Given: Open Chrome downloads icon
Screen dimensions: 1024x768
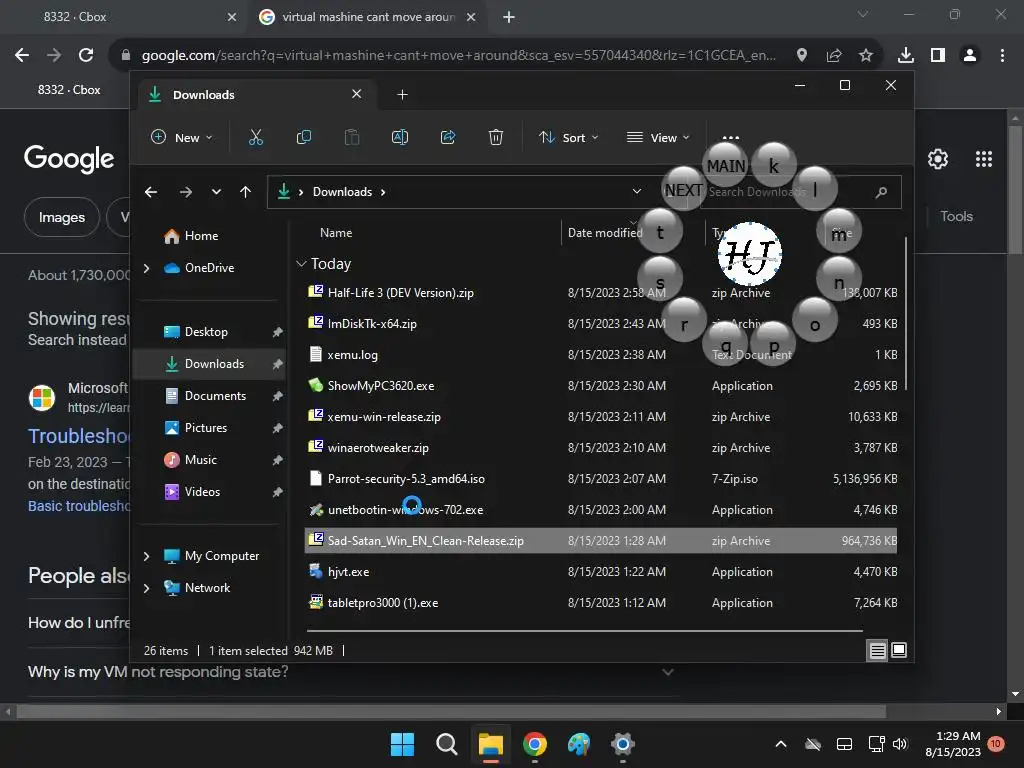Looking at the screenshot, I should pos(906,56).
